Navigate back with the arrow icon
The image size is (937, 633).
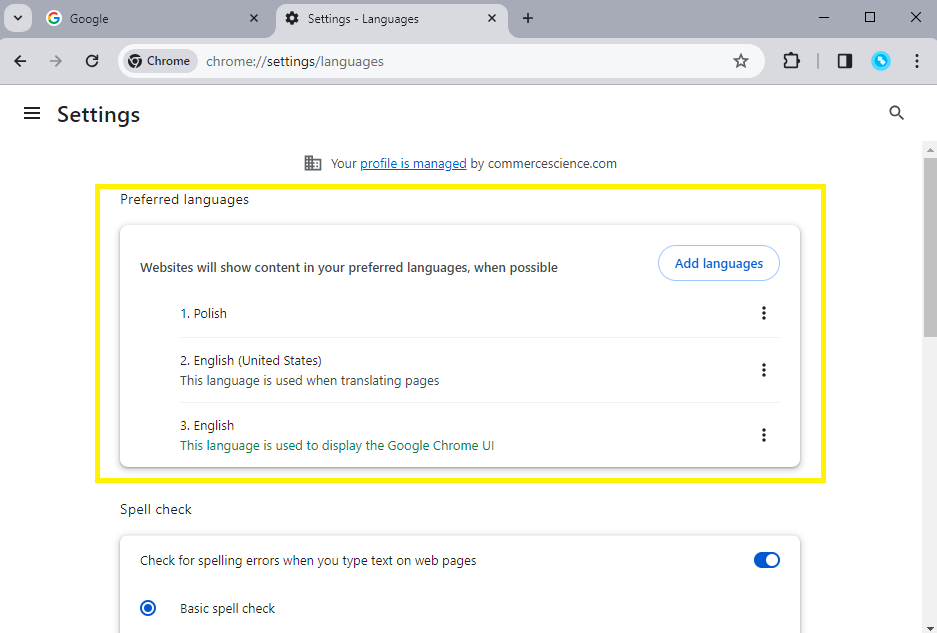tap(20, 61)
